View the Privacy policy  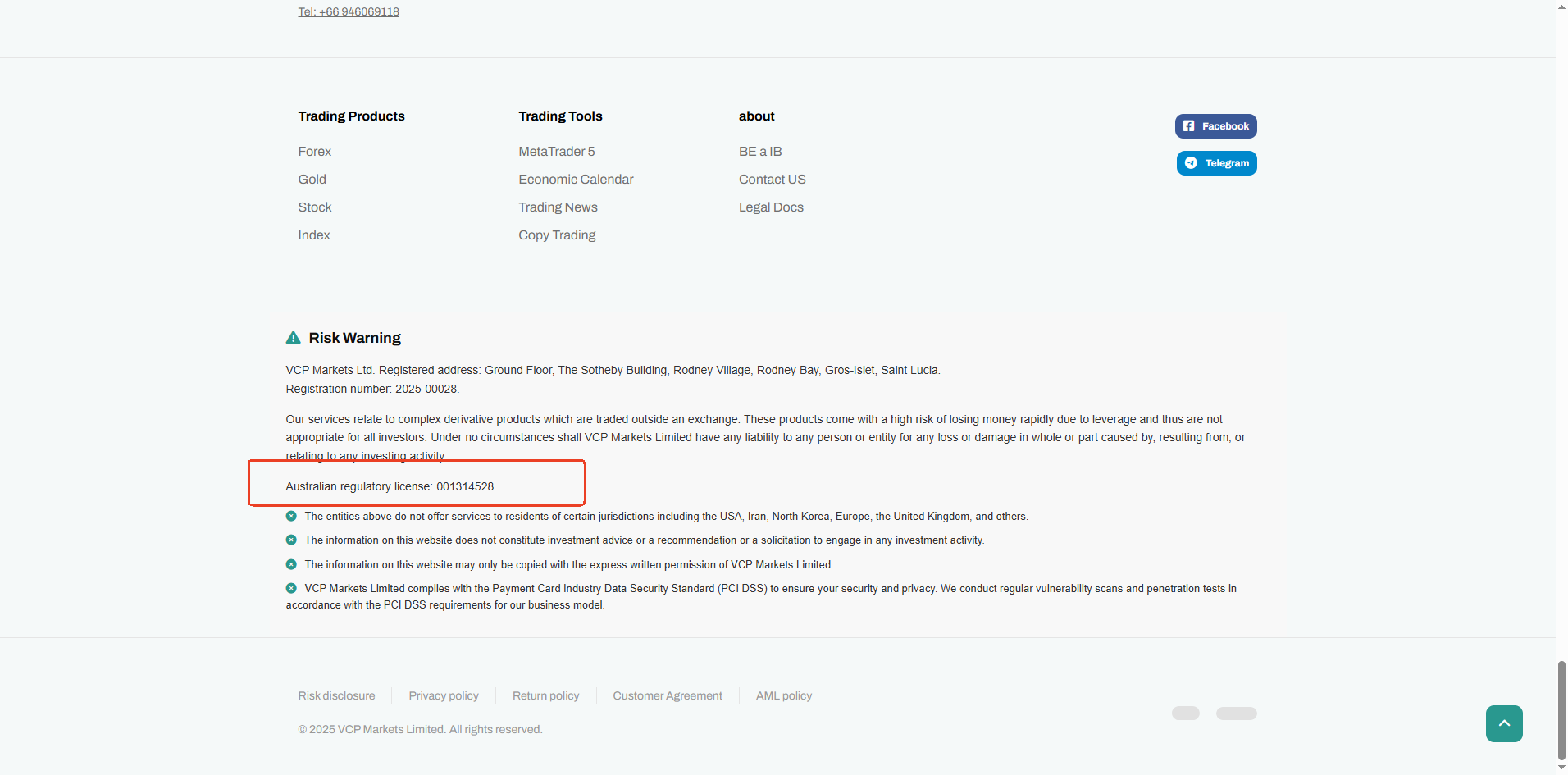[x=444, y=695]
